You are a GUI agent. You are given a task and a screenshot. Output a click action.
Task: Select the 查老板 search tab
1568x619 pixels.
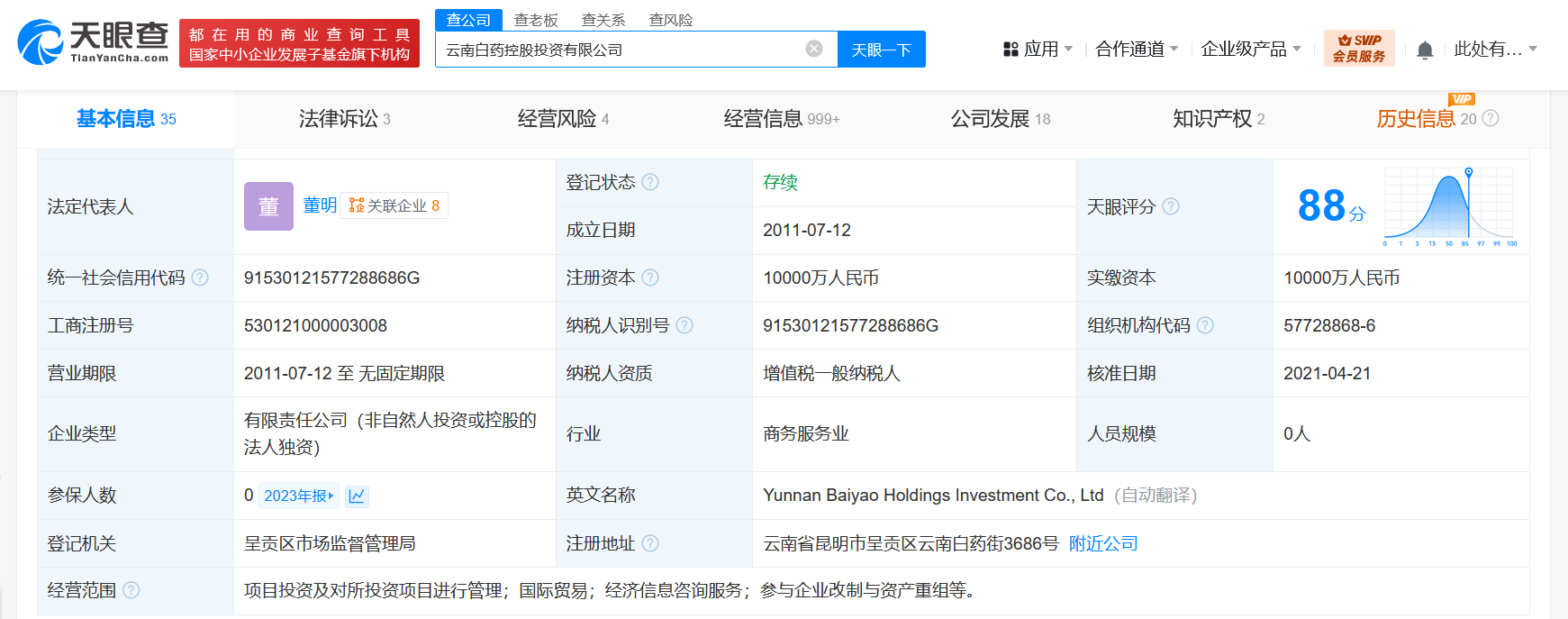[536, 20]
